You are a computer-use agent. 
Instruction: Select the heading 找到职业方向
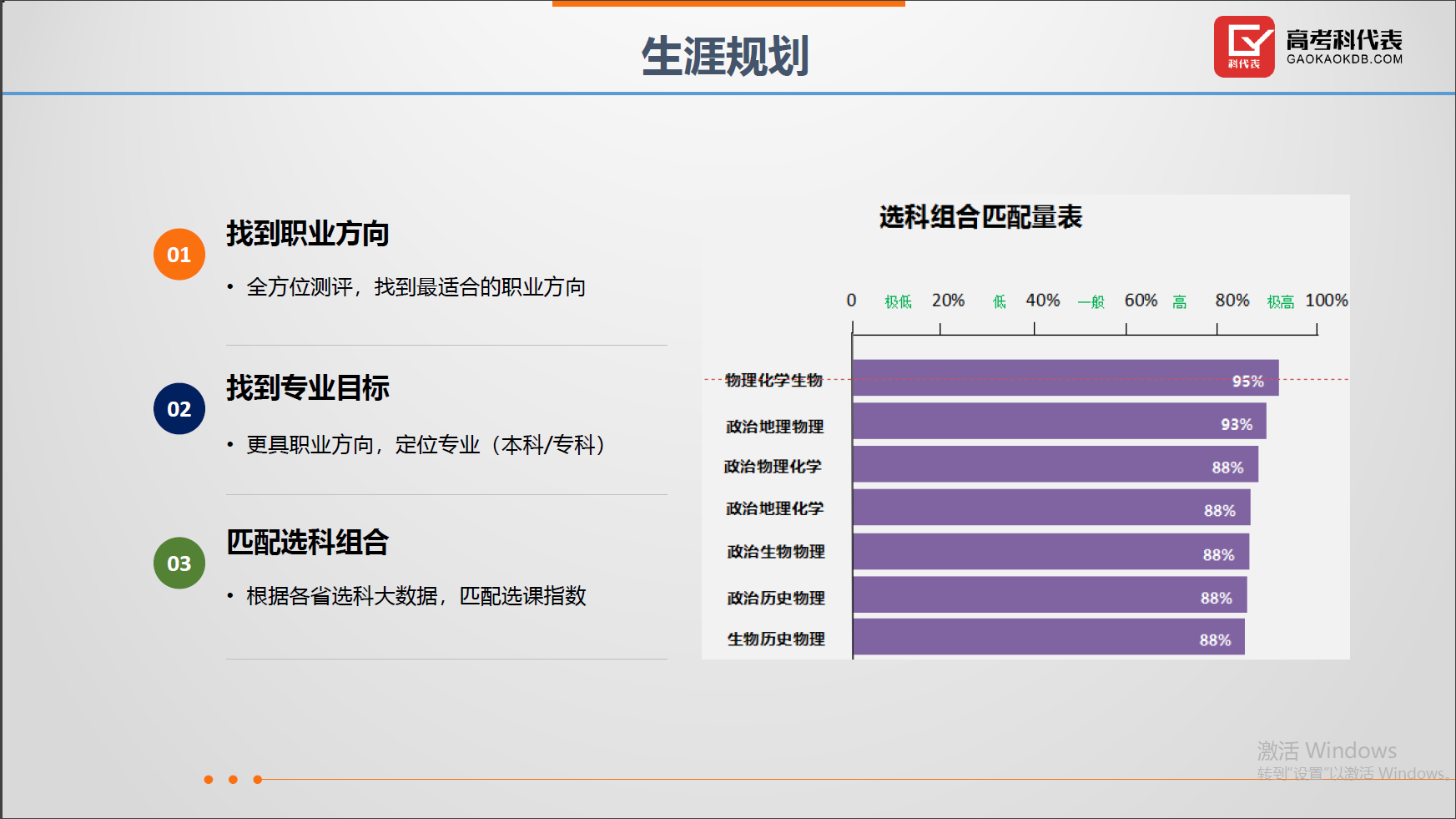pyautogui.click(x=308, y=234)
